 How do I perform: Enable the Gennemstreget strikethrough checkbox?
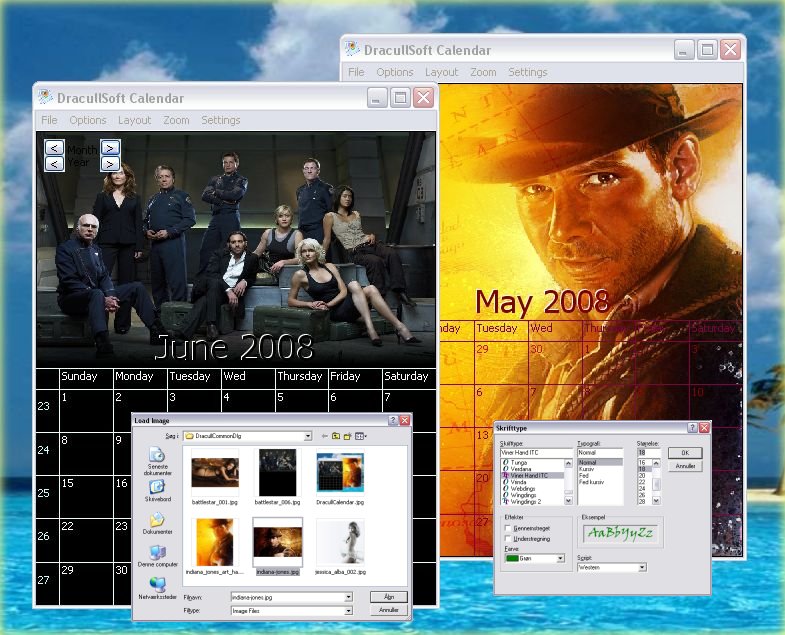[x=509, y=527]
